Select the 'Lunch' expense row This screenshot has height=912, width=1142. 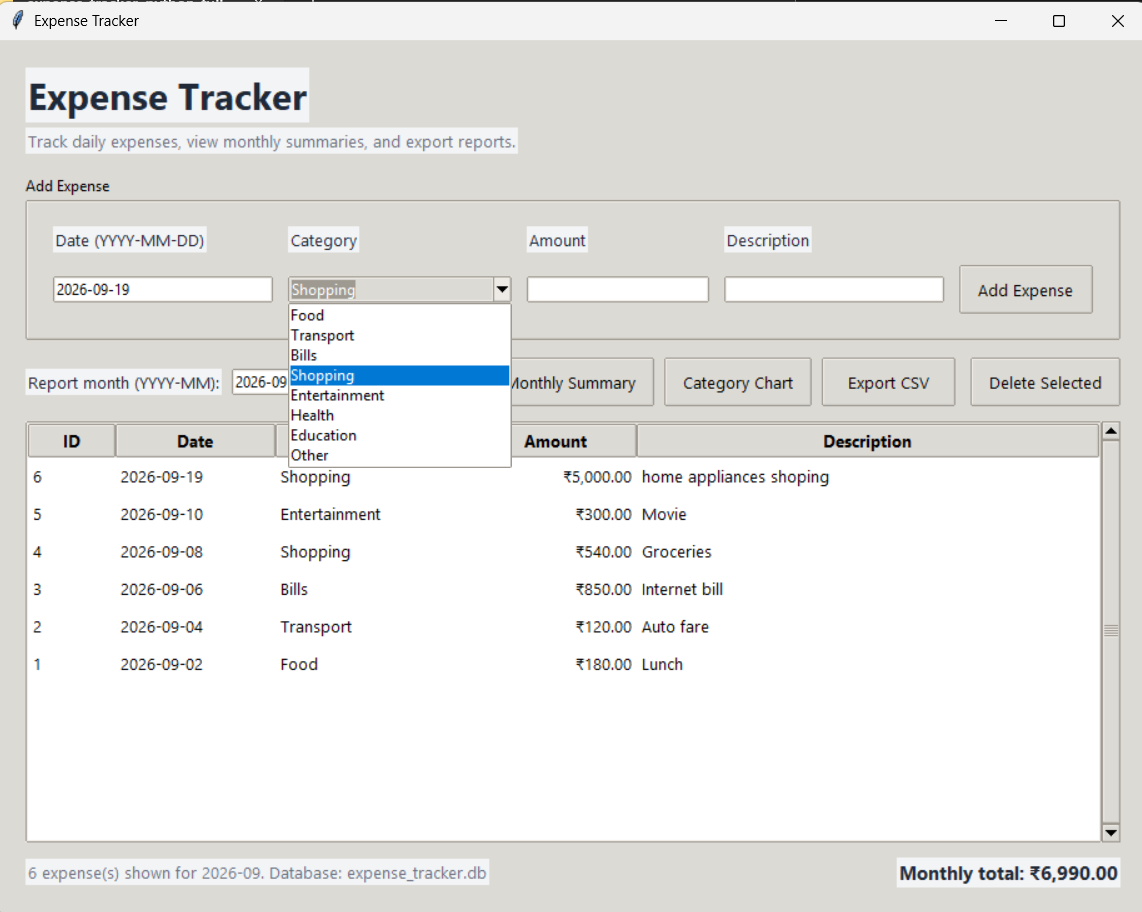563,664
